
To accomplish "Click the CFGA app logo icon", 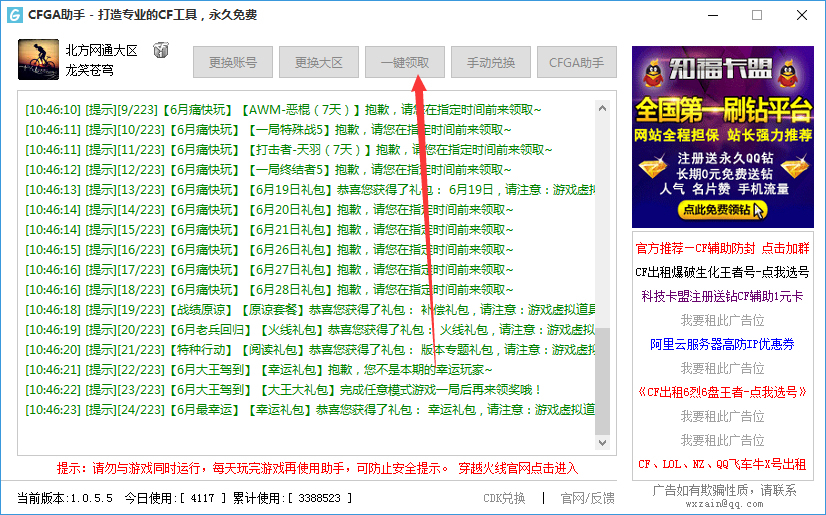I will [x=15, y=15].
